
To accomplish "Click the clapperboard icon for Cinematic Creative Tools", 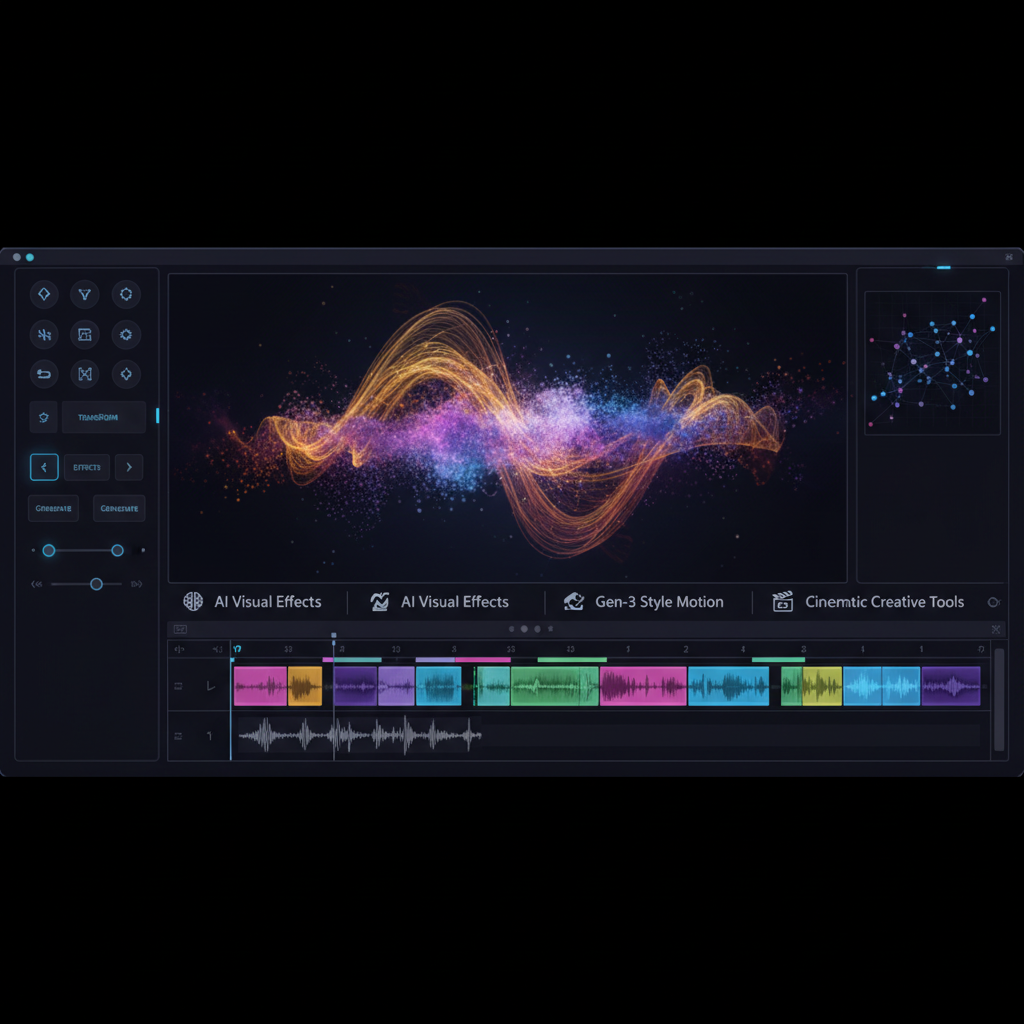I will pyautogui.click(x=782, y=602).
